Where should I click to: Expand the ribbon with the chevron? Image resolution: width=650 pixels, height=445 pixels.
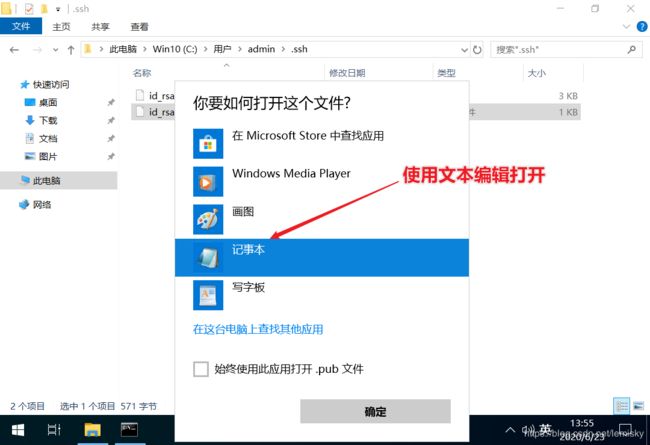tap(626, 27)
